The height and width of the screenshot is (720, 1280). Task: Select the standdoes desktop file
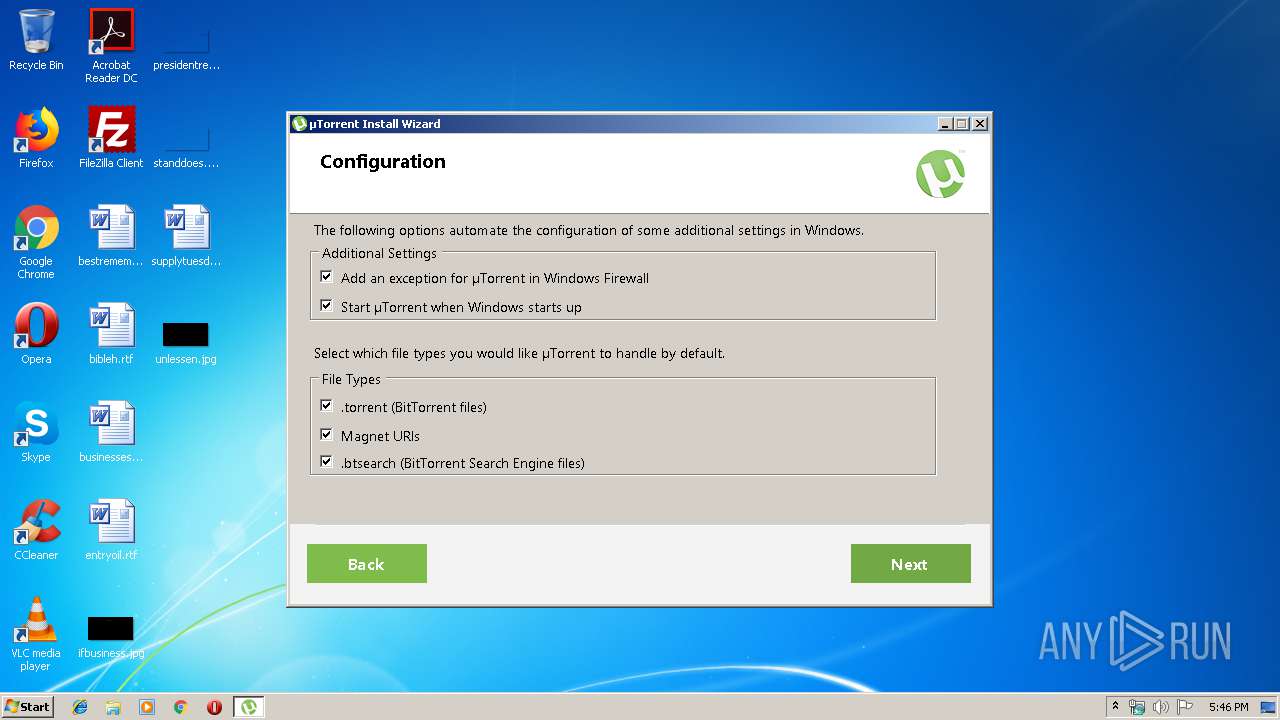tap(186, 145)
